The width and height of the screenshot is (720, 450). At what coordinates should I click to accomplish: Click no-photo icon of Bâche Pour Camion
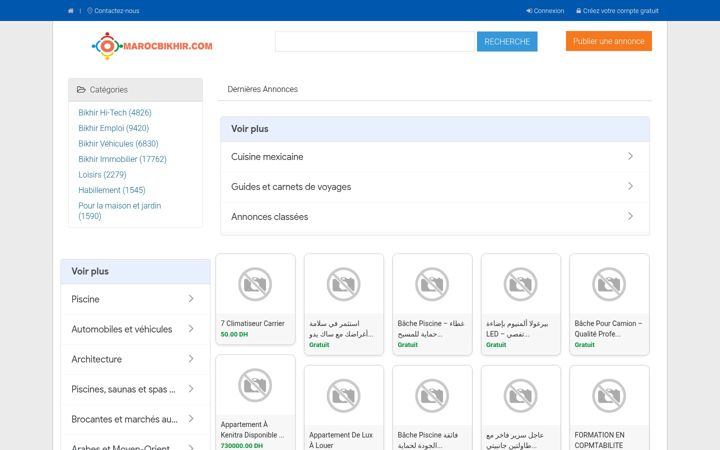[609, 284]
